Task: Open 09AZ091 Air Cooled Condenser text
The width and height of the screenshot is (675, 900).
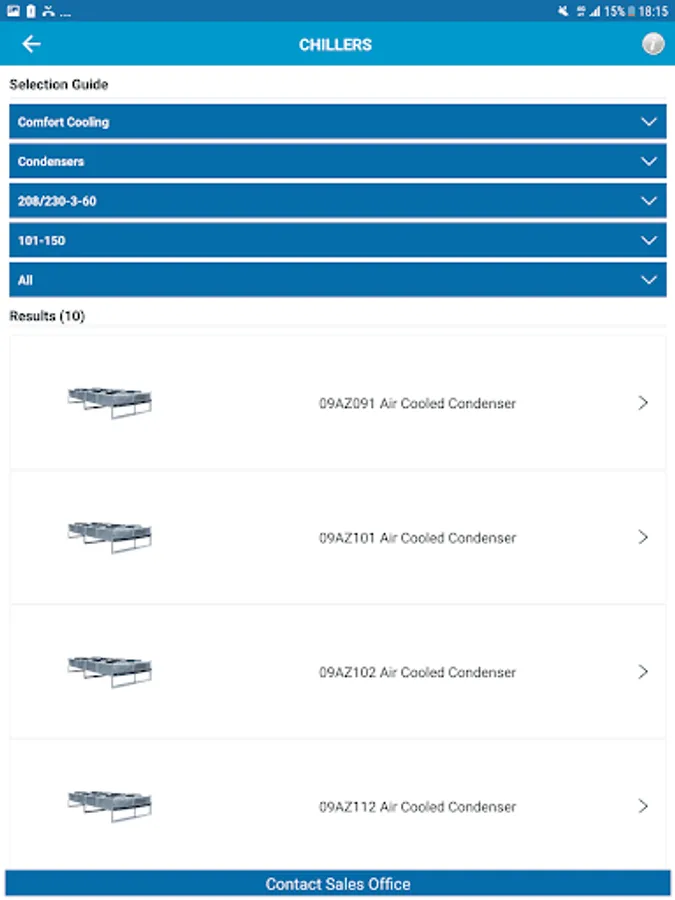Action: (417, 404)
